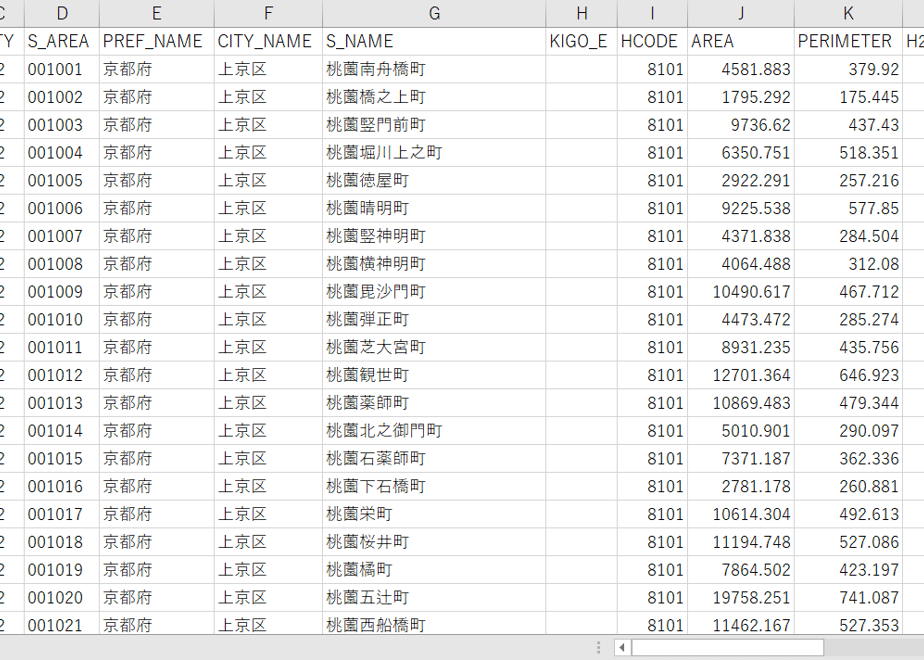Viewport: 924px width, 660px height.
Task: Select the PREF_NAME header cell
Action: tap(157, 41)
